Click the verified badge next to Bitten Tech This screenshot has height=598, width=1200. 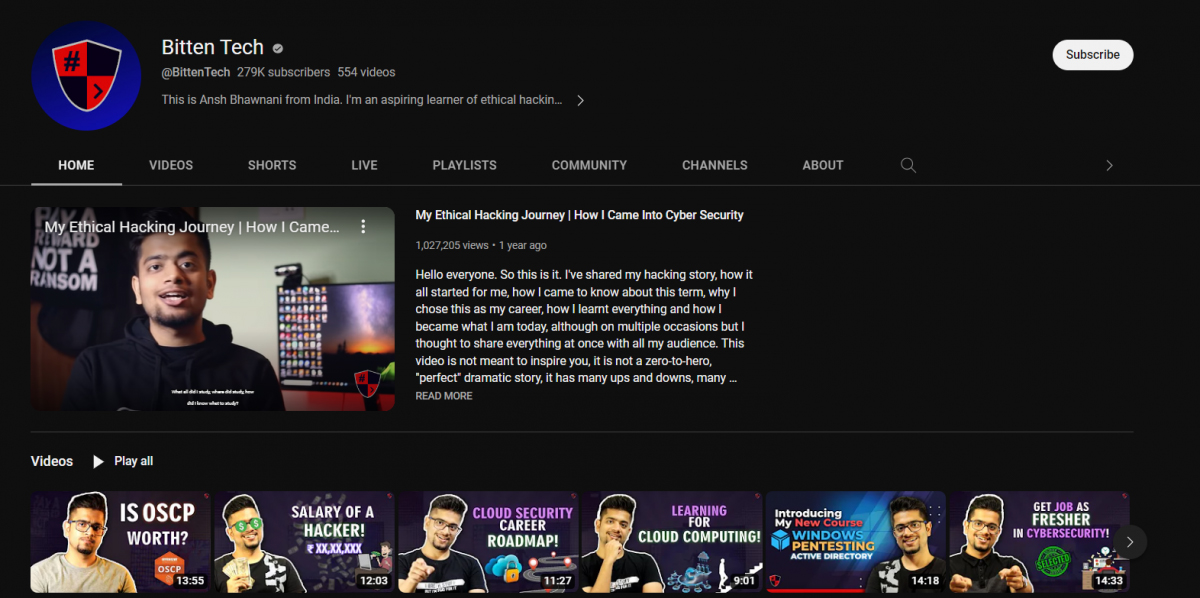click(x=278, y=48)
